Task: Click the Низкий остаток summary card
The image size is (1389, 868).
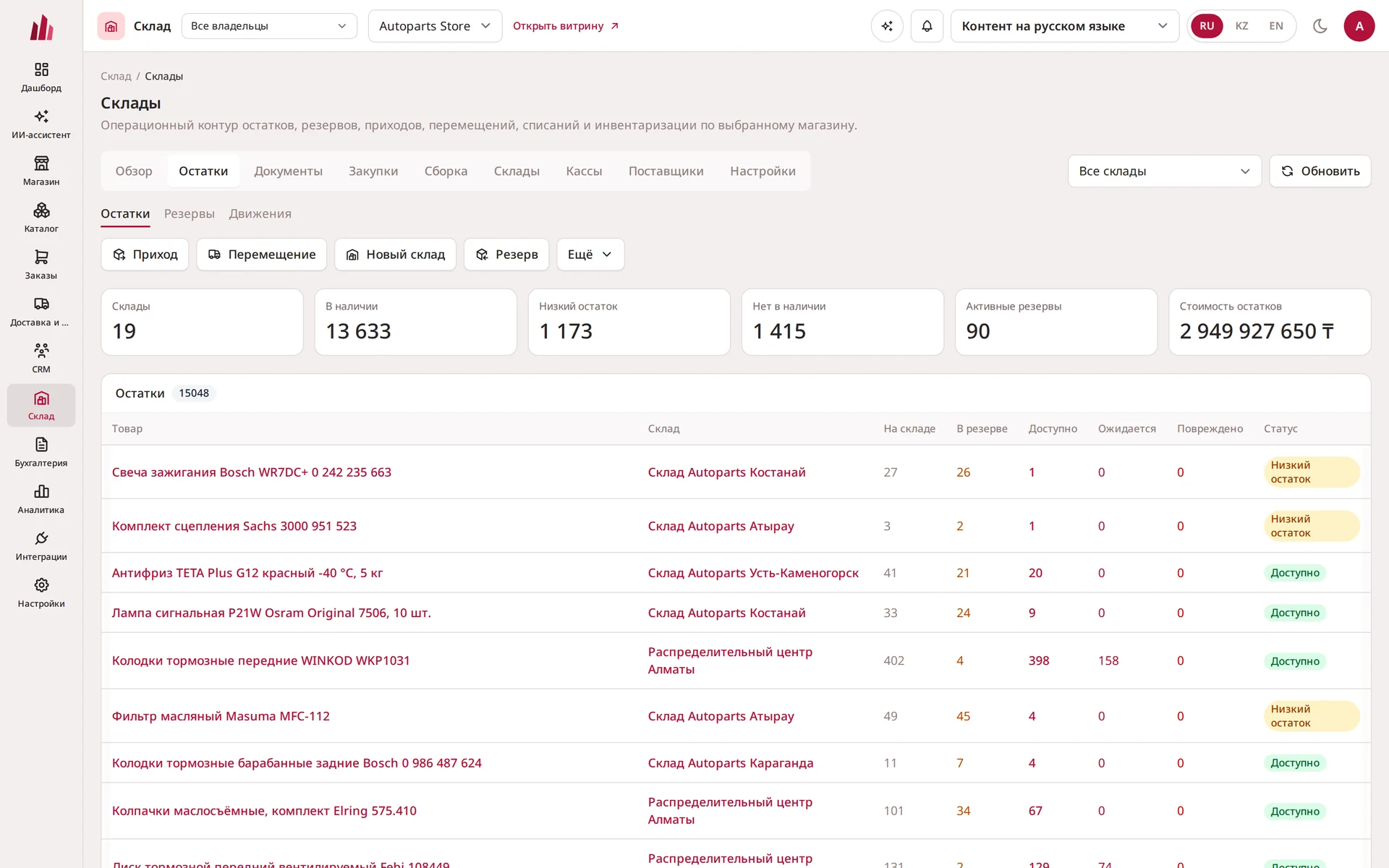Action: (629, 322)
